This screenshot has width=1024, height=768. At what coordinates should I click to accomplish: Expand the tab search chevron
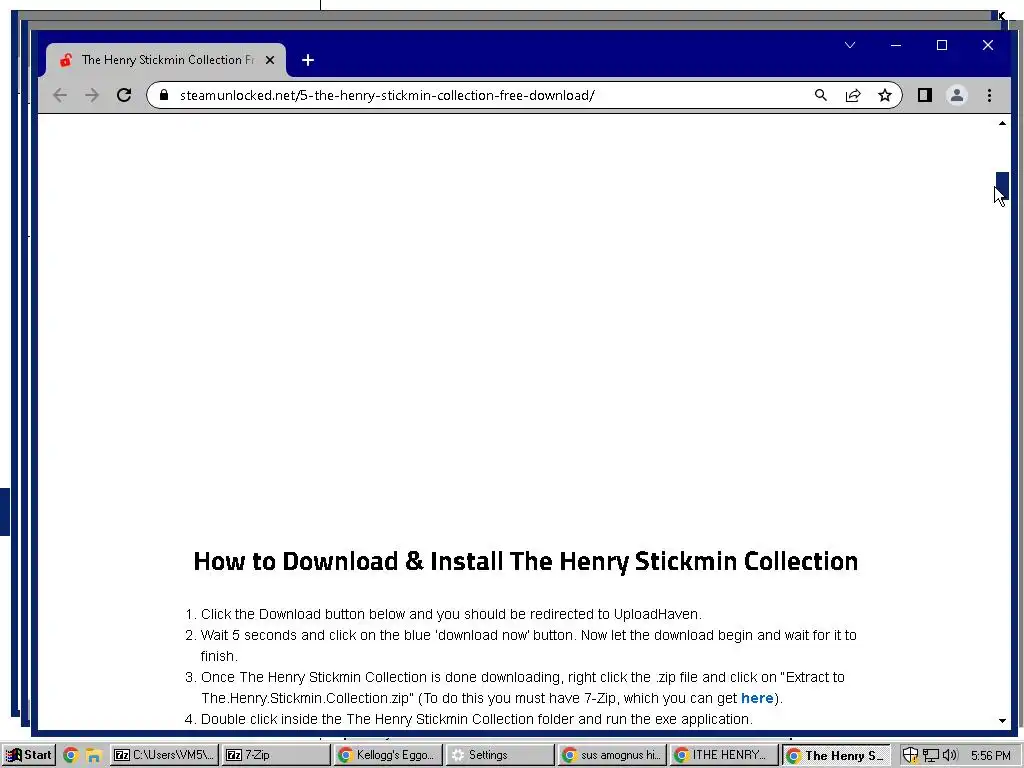(850, 45)
